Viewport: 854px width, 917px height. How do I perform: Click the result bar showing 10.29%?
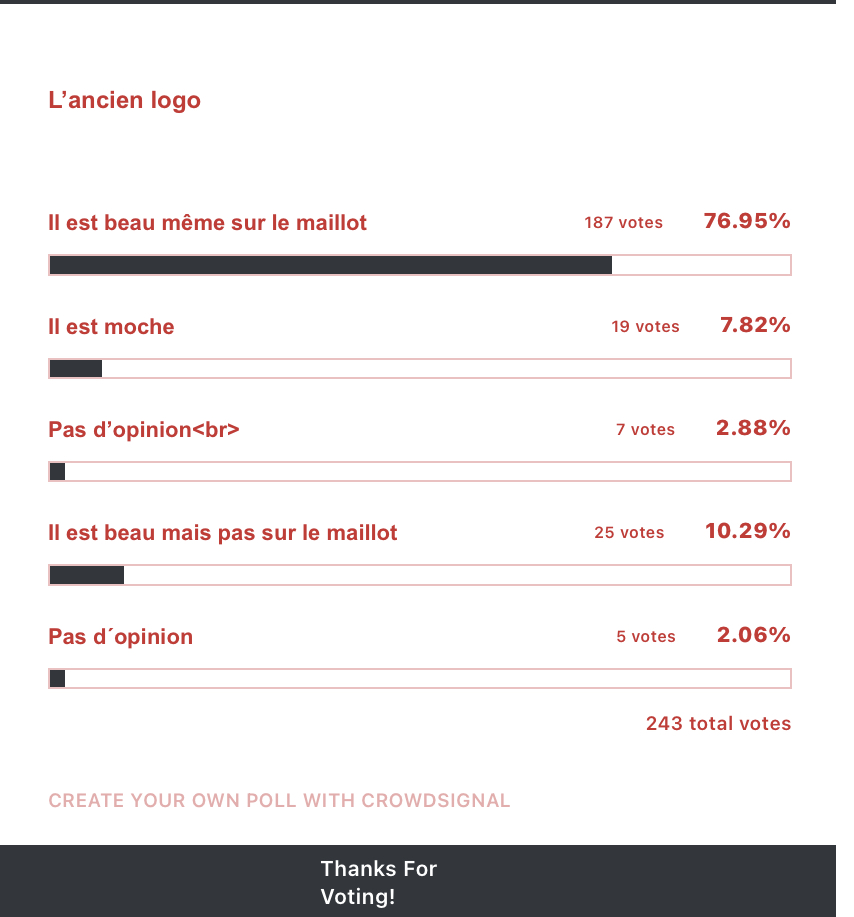coord(420,575)
